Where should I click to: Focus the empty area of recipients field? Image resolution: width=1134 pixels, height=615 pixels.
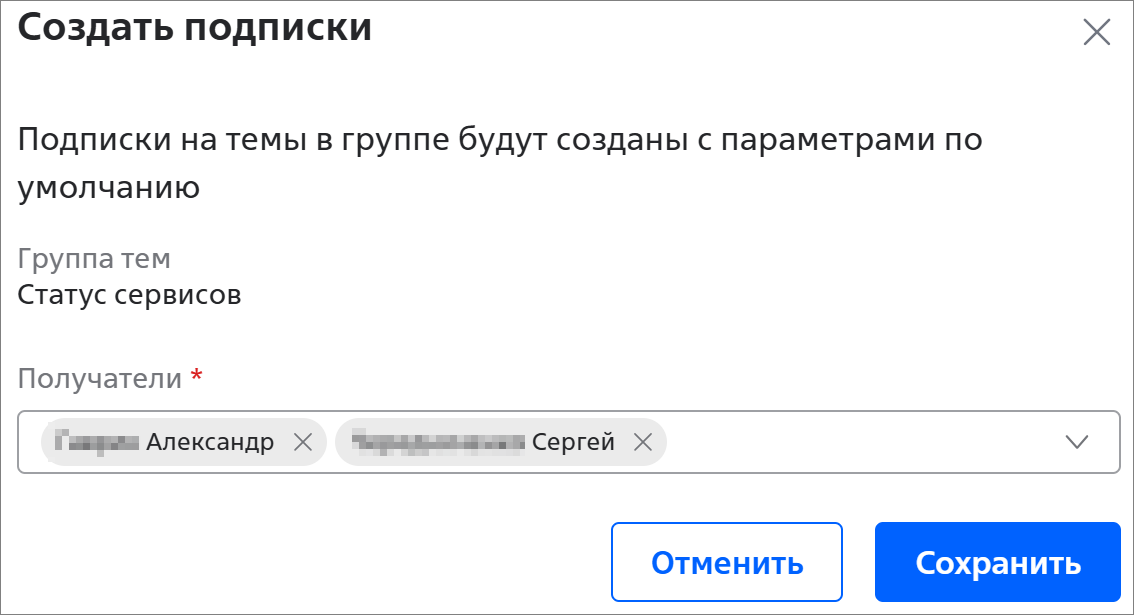[861, 442]
